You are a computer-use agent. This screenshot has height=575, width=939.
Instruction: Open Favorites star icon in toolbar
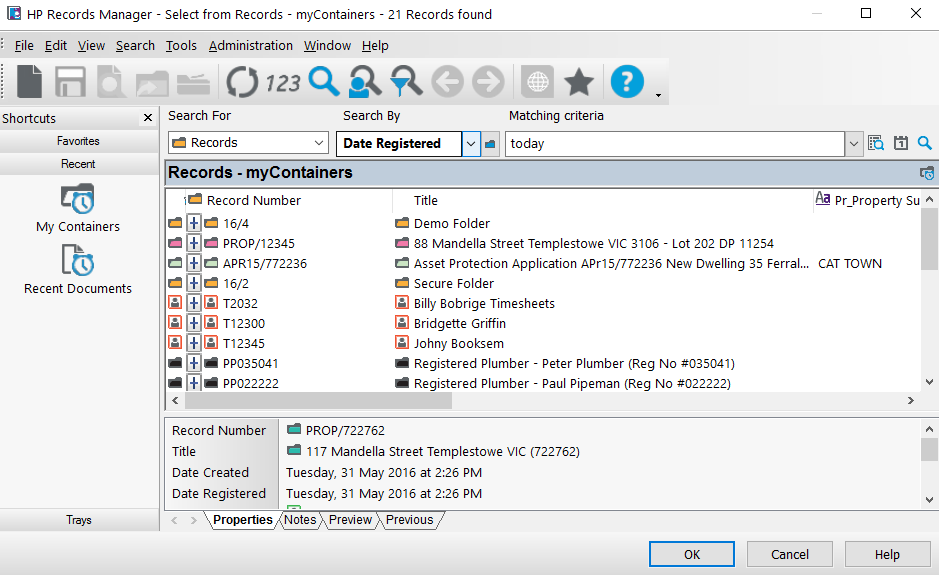(579, 82)
